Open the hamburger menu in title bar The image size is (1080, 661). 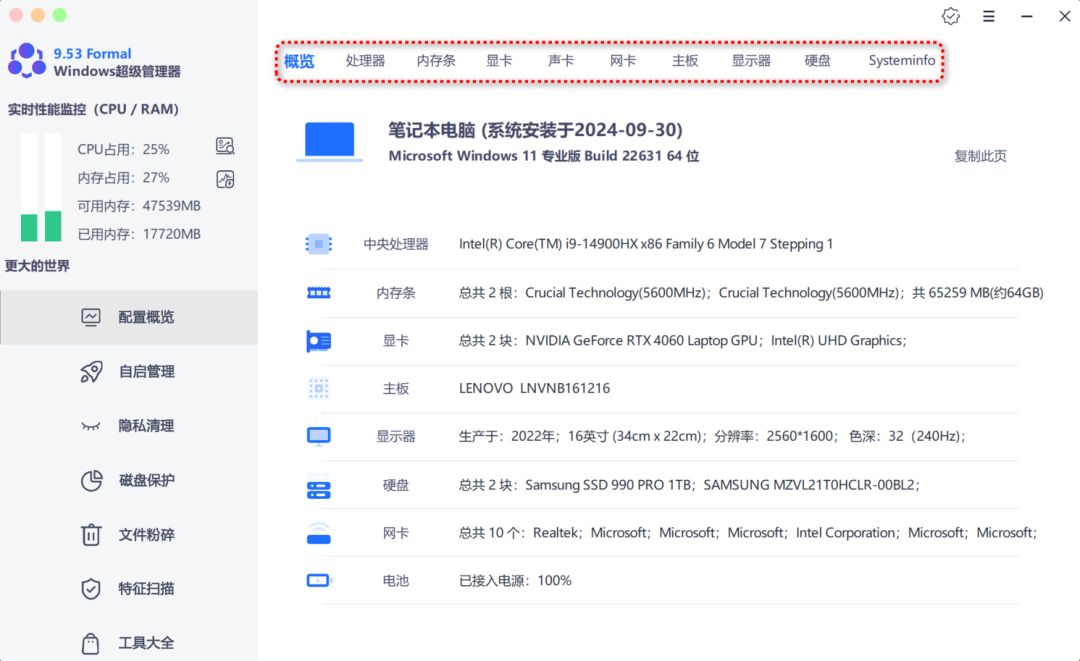point(988,16)
